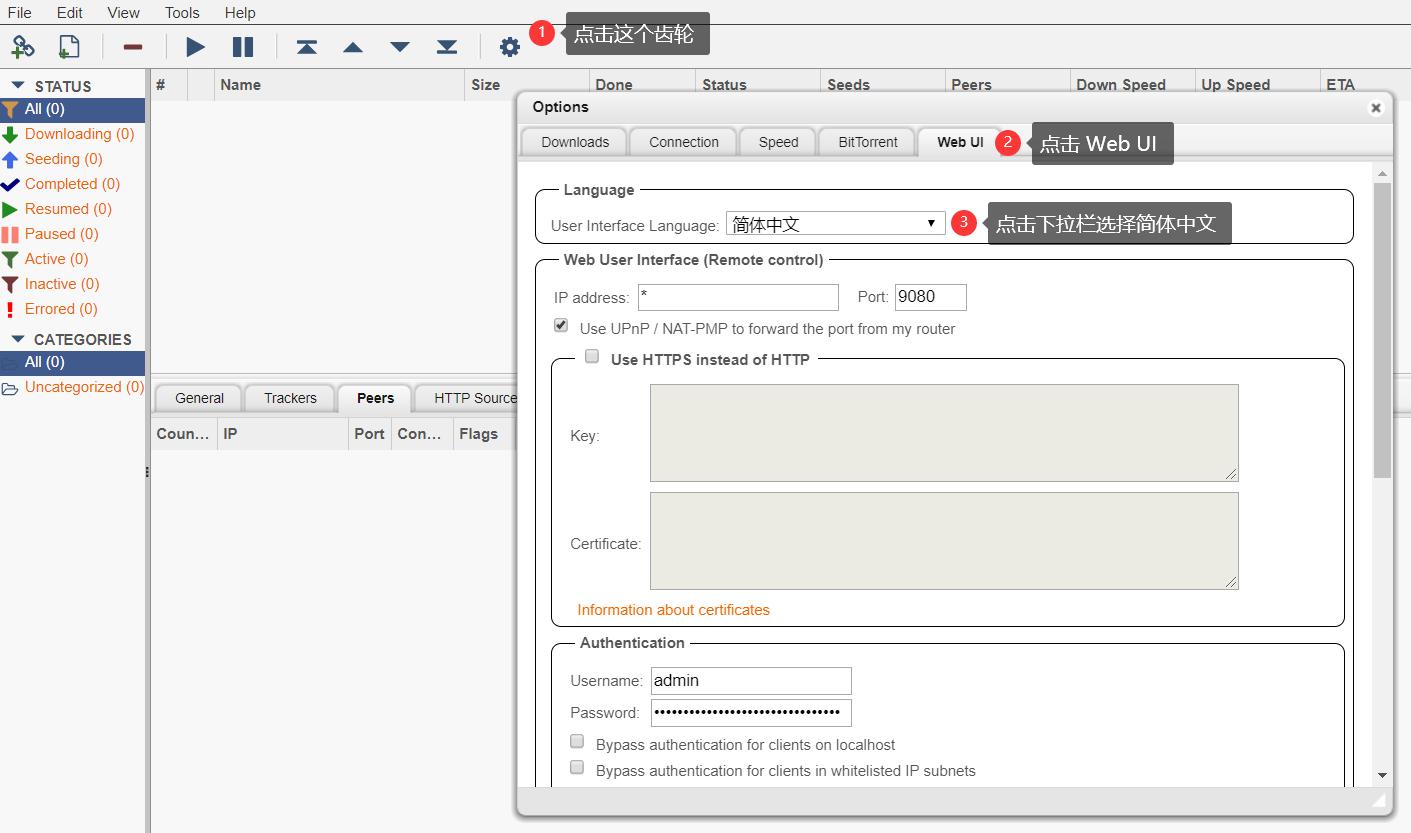This screenshot has width=1411, height=833.
Task: Open the General details tab
Action: coord(199,398)
